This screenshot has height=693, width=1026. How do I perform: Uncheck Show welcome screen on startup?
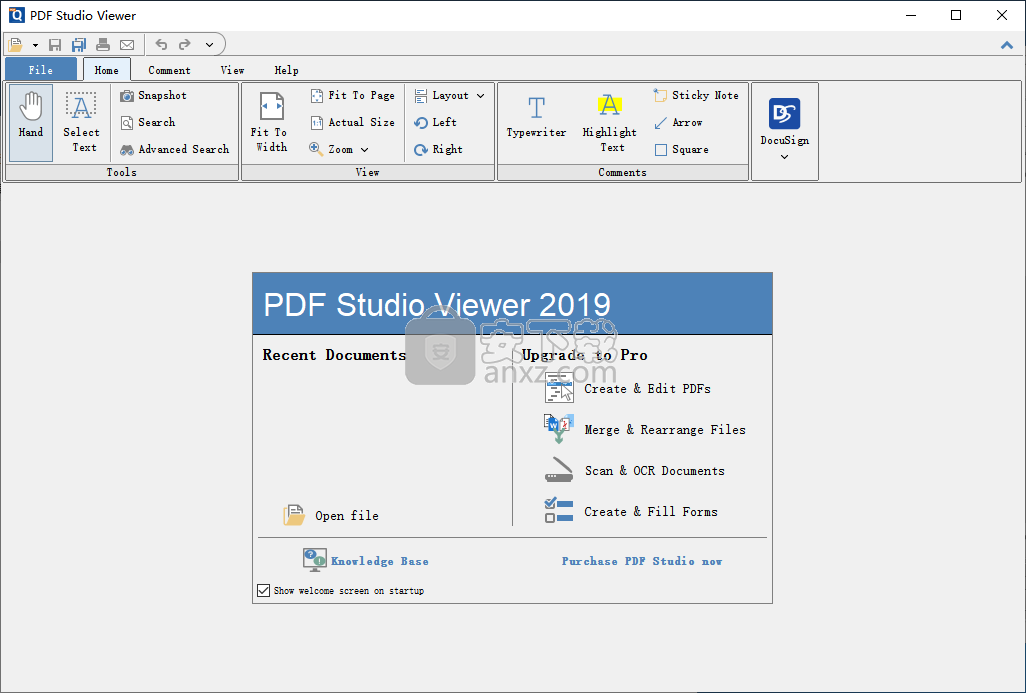[x=264, y=590]
